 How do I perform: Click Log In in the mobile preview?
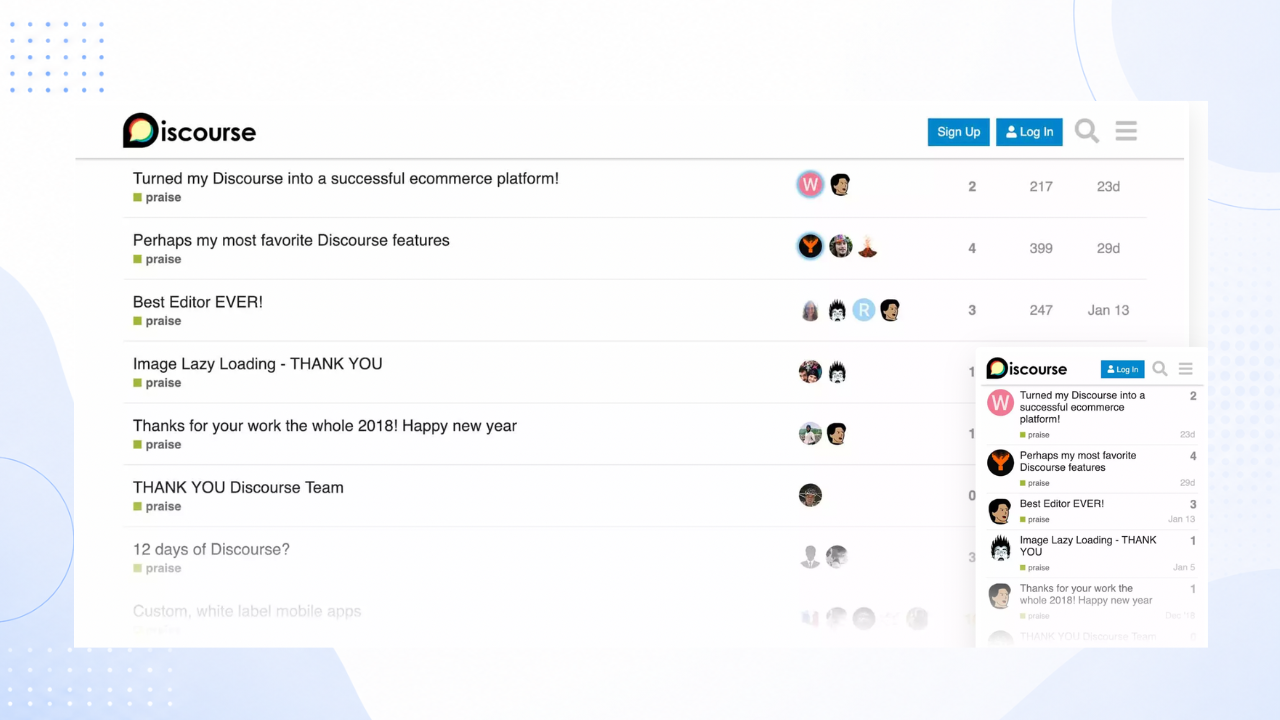point(1123,370)
